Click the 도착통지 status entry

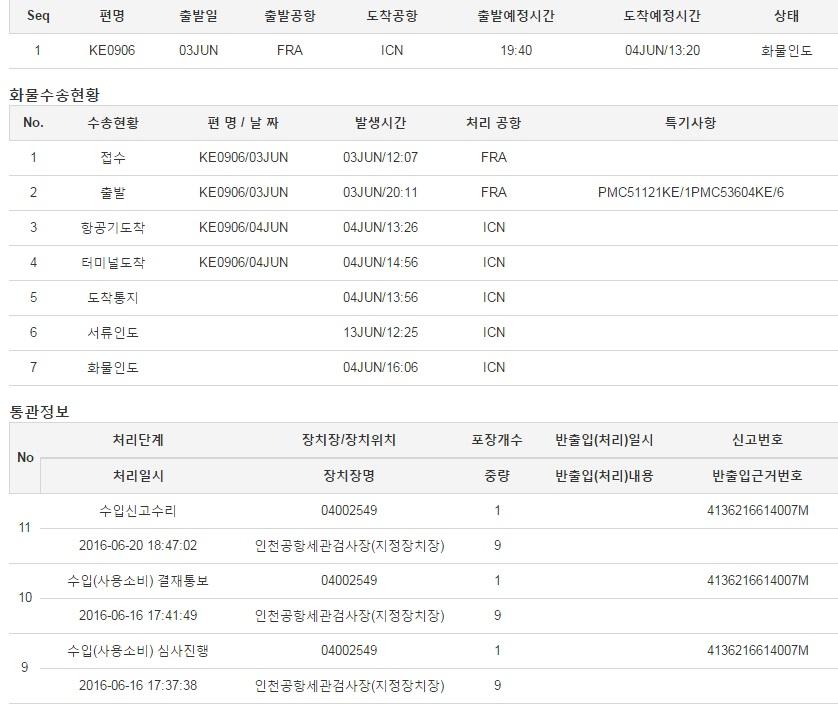[113, 297]
